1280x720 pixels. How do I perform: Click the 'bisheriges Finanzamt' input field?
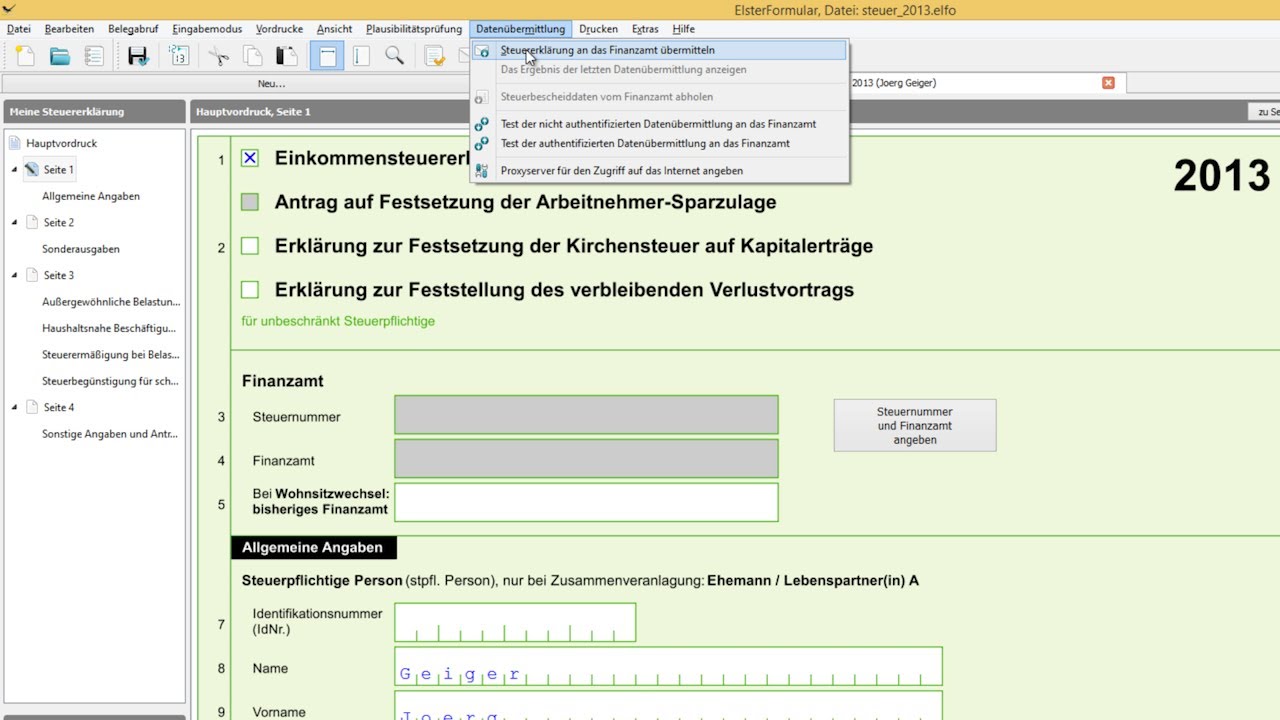[586, 502]
